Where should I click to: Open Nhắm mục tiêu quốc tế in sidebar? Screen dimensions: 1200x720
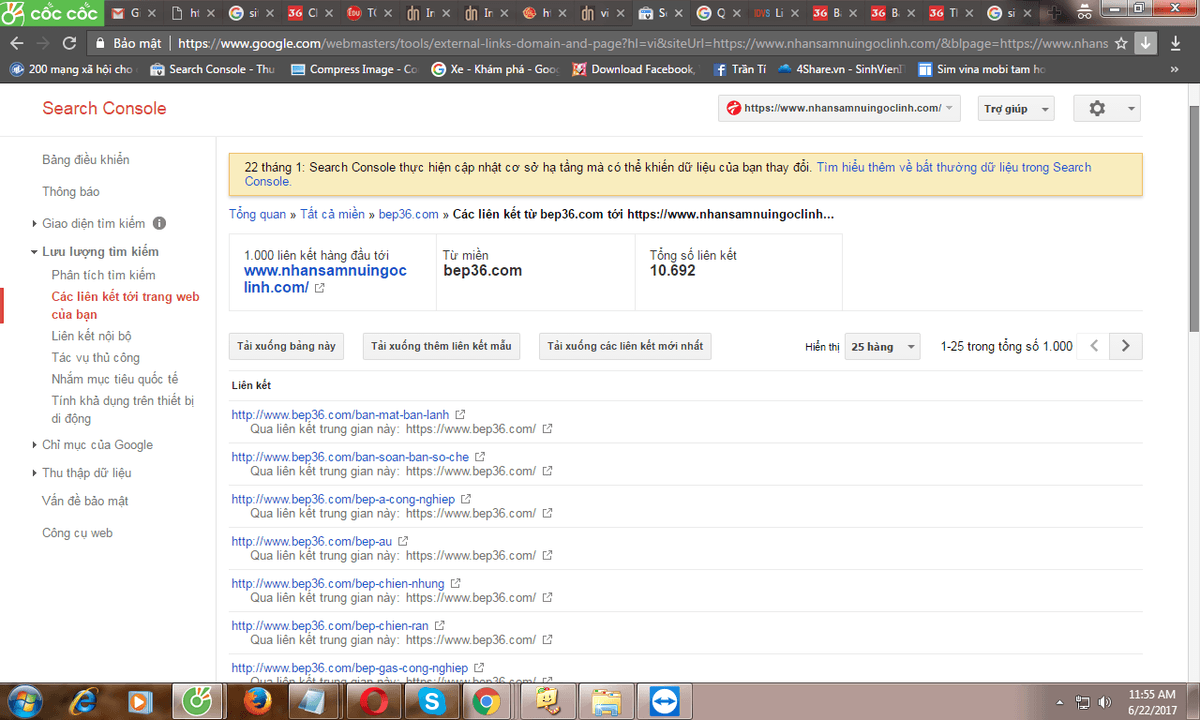point(115,379)
